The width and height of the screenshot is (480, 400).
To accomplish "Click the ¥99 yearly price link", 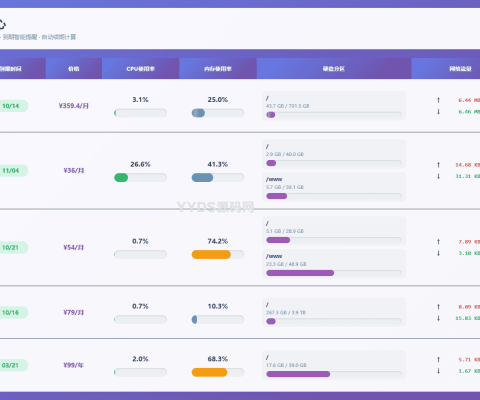I will (74, 365).
